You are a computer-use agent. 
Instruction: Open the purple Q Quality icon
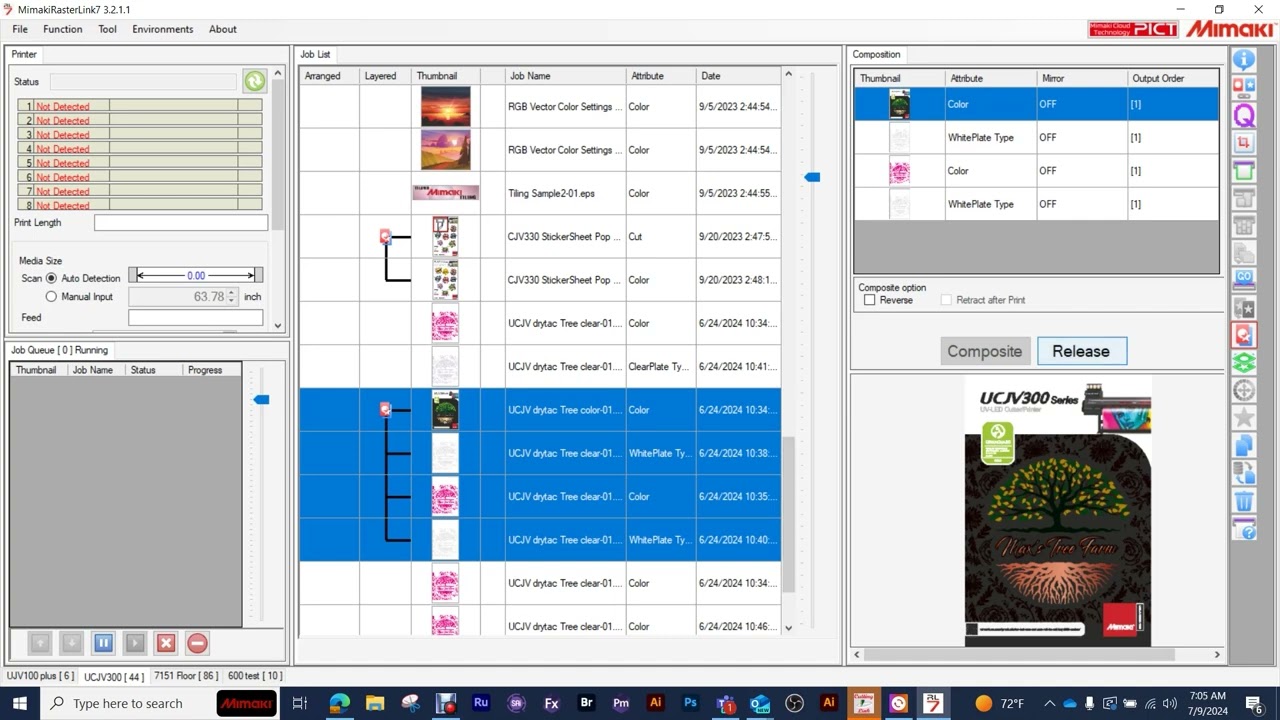(x=1243, y=115)
